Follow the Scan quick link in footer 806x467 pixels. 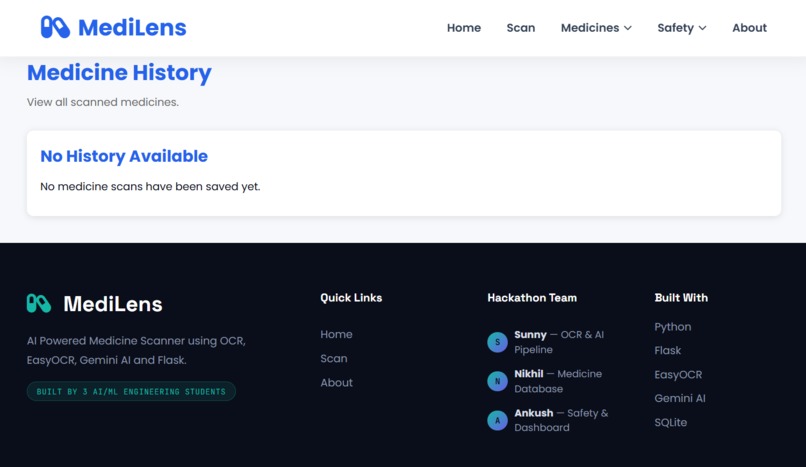point(334,359)
